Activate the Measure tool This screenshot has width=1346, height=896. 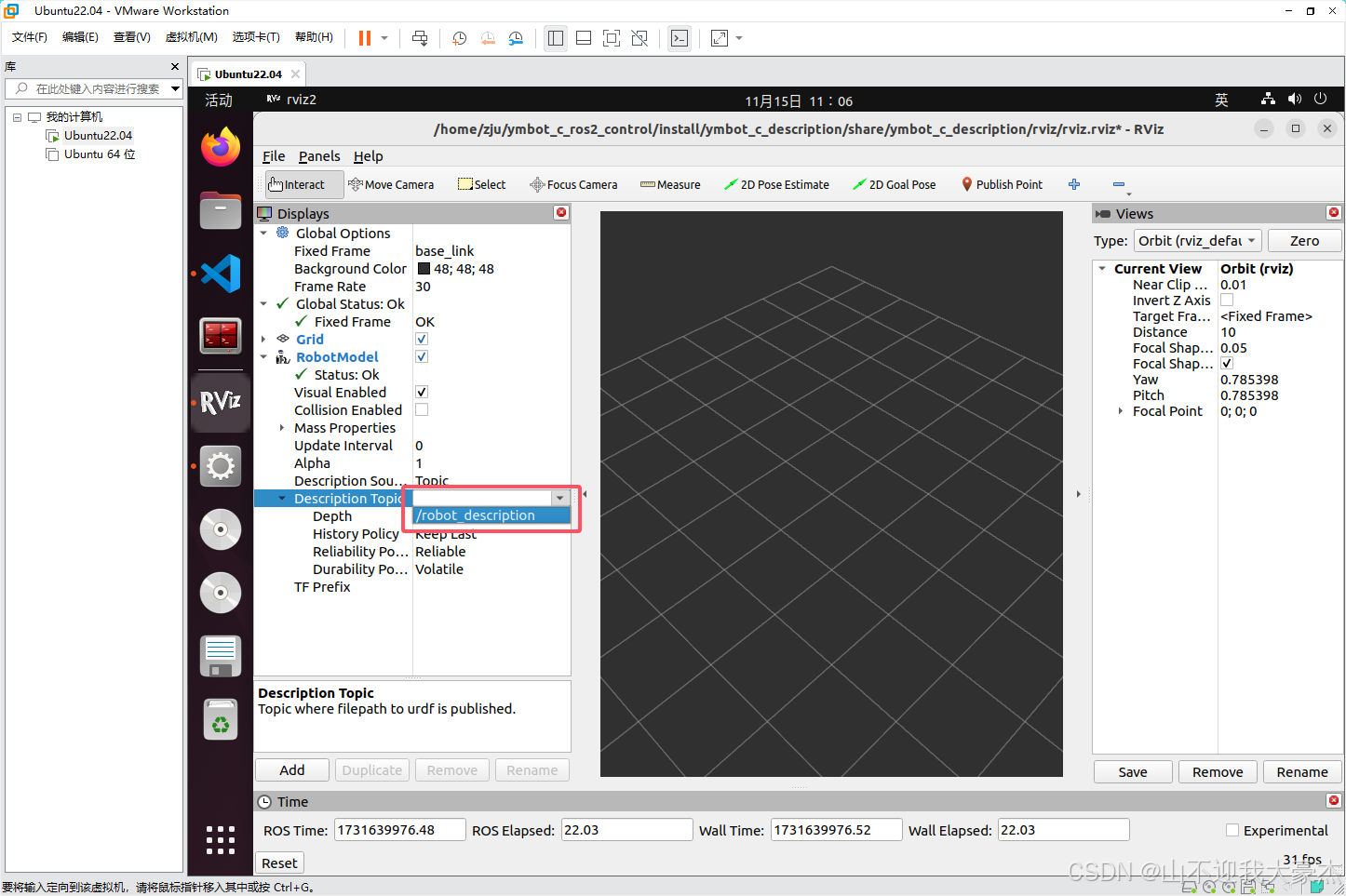669,183
